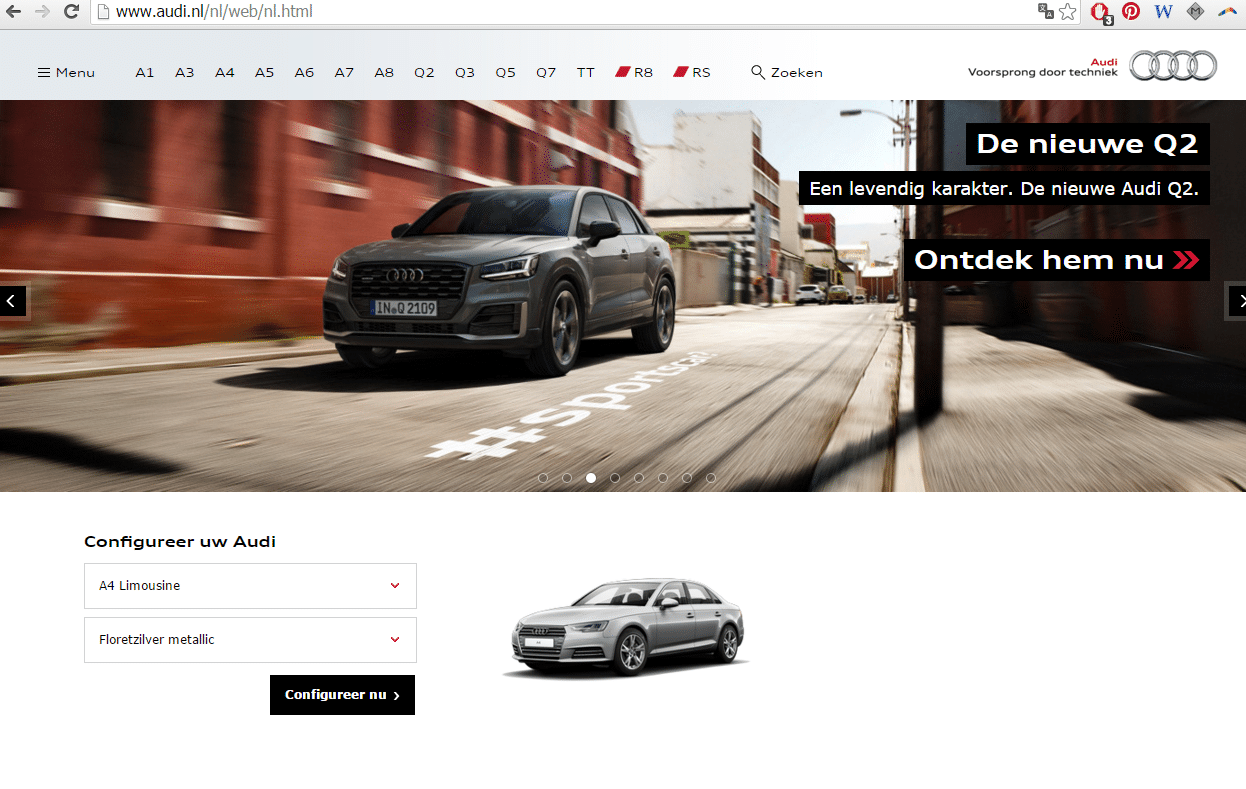Open the Q5 model menu
The height and width of the screenshot is (789, 1246).
(x=505, y=72)
